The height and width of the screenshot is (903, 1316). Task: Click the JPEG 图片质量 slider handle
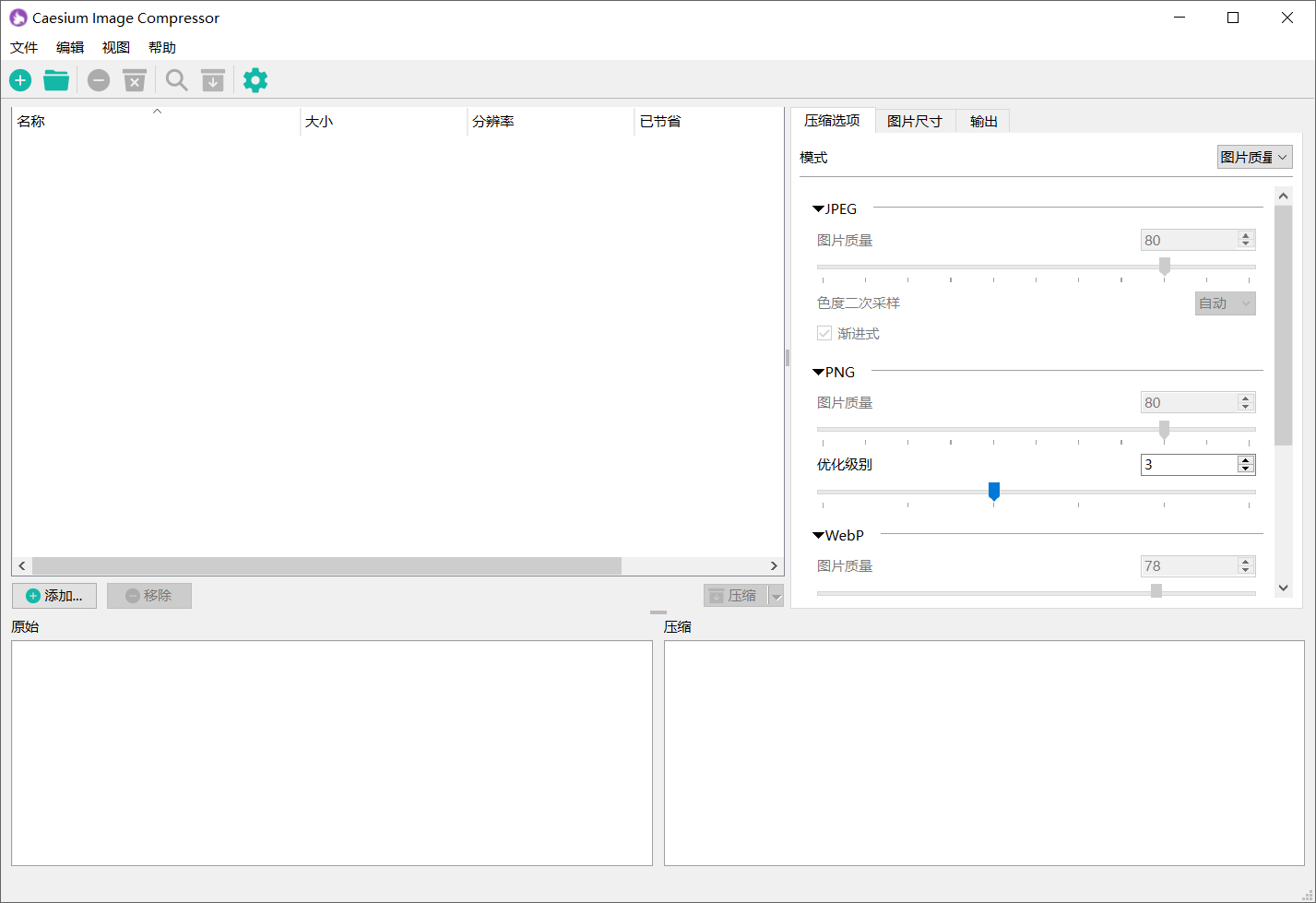(x=1164, y=267)
